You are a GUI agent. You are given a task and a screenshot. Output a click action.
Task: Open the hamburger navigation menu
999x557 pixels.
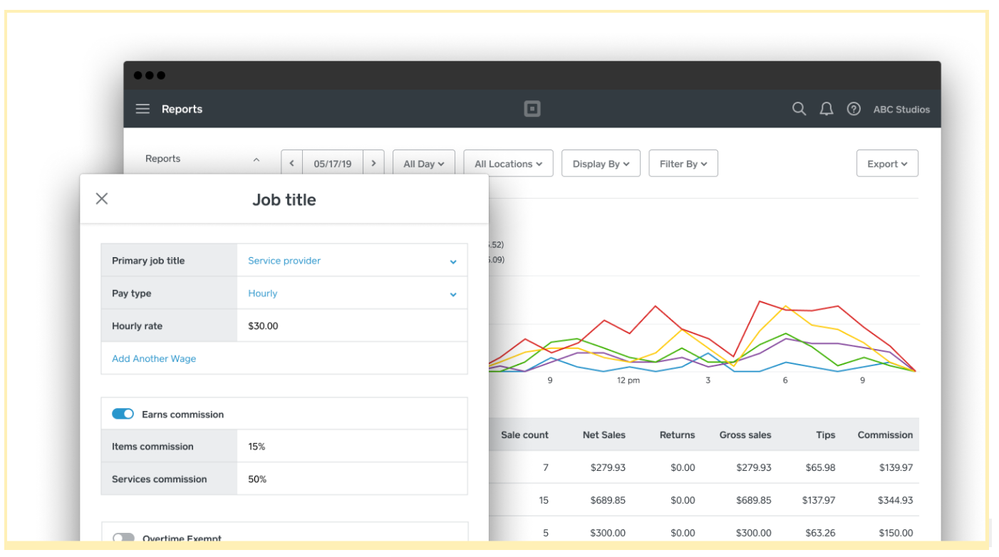(143, 109)
